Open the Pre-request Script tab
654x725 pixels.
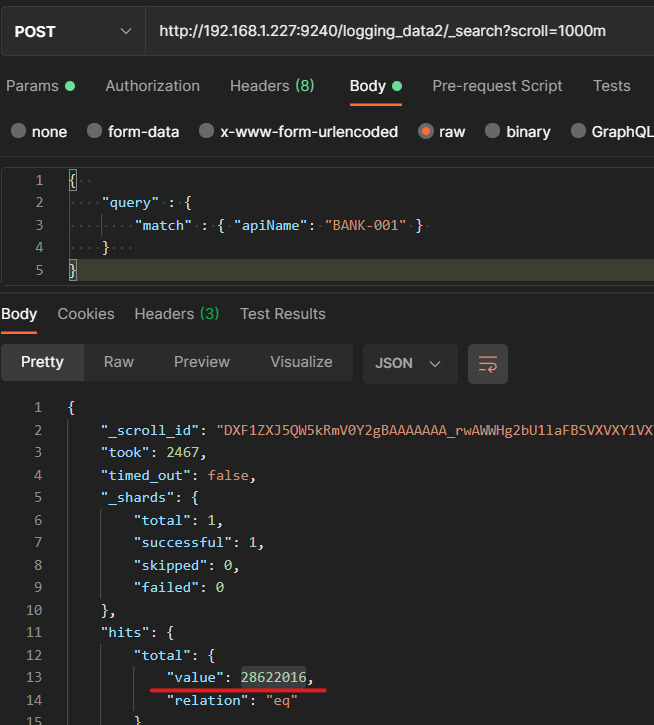point(497,86)
